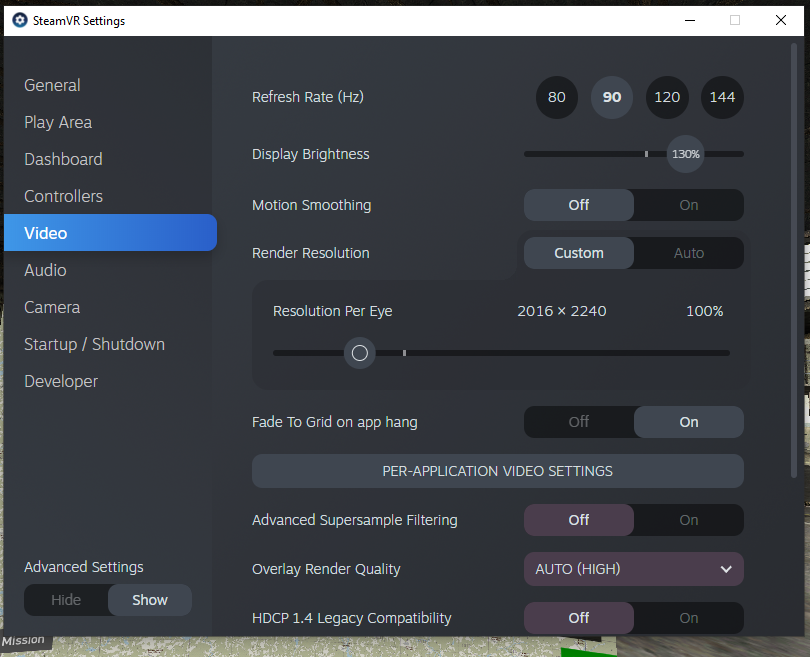Click the 100% resolution percentage value
810x657 pixels.
[705, 311]
